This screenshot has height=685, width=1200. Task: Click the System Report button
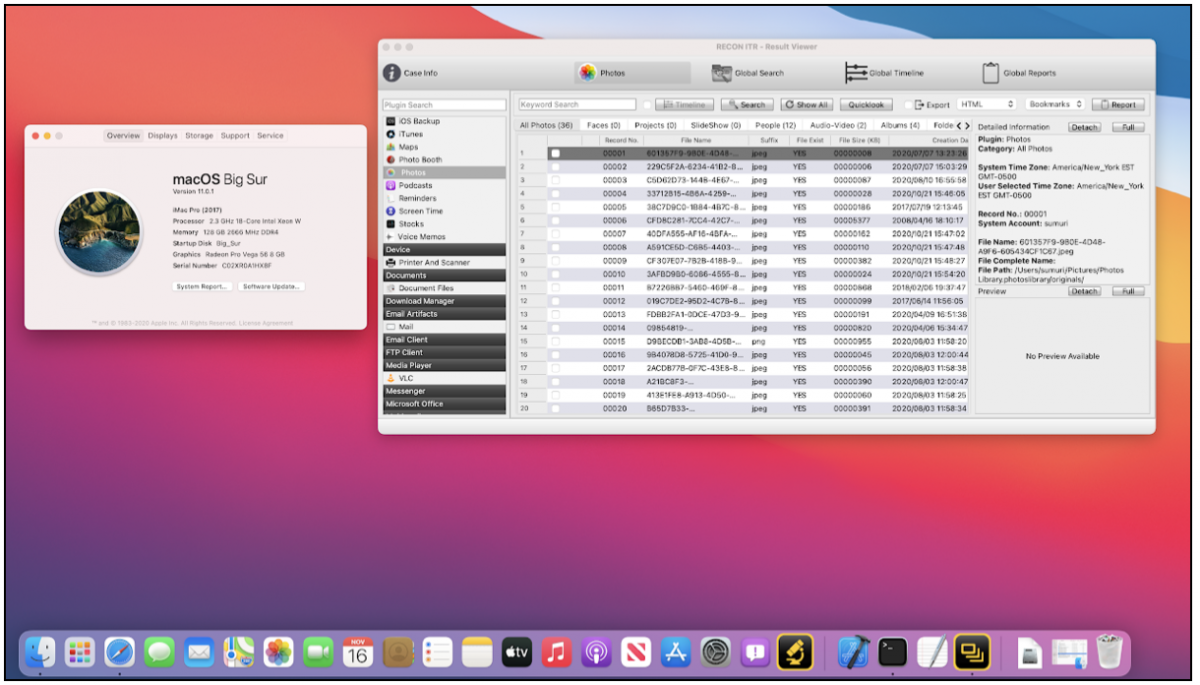pos(202,286)
